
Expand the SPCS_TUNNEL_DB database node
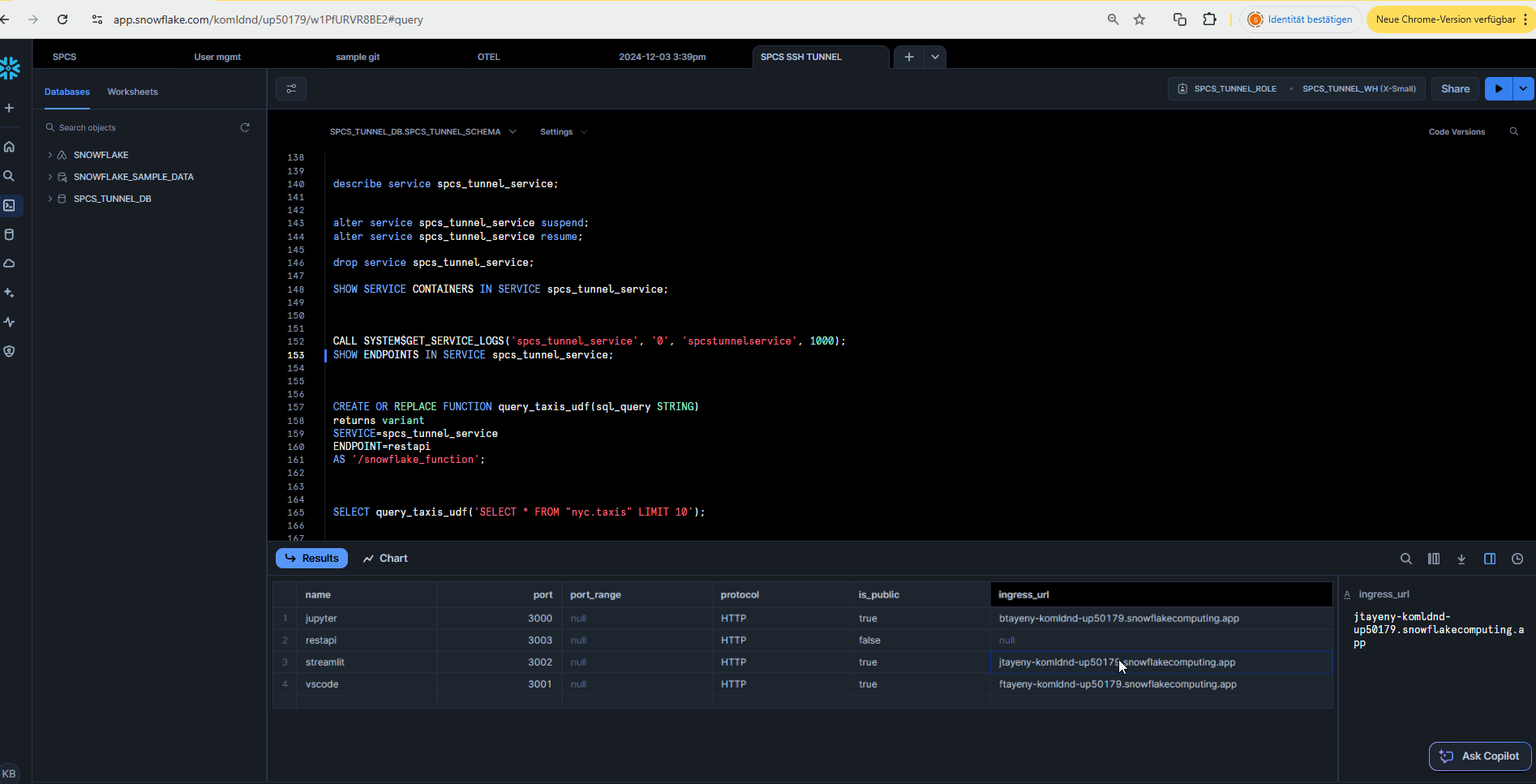click(50, 199)
